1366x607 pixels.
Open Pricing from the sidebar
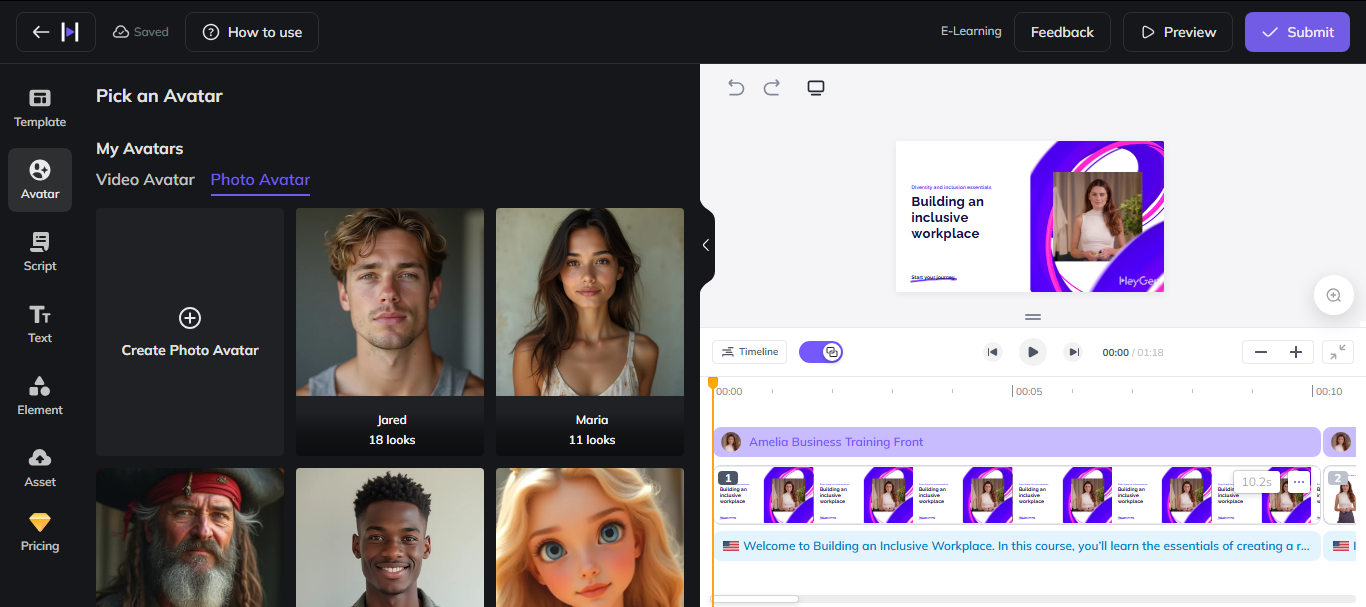tap(40, 532)
